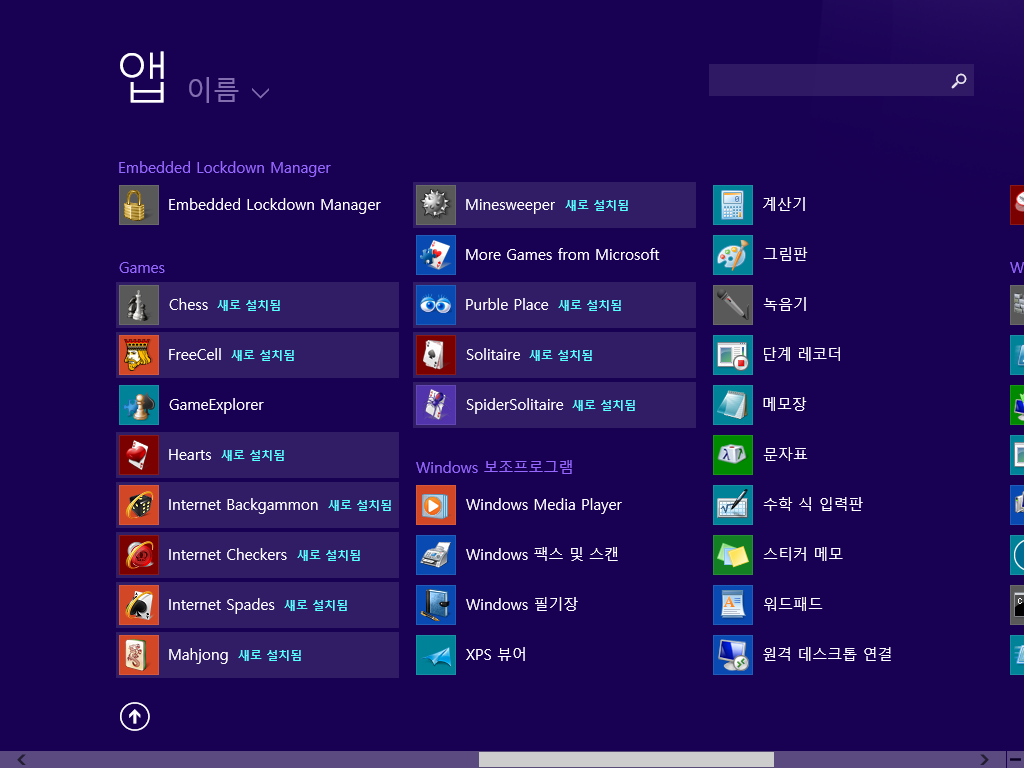The image size is (1024, 768).
Task: Start Hearts from its icon
Action: 138,455
